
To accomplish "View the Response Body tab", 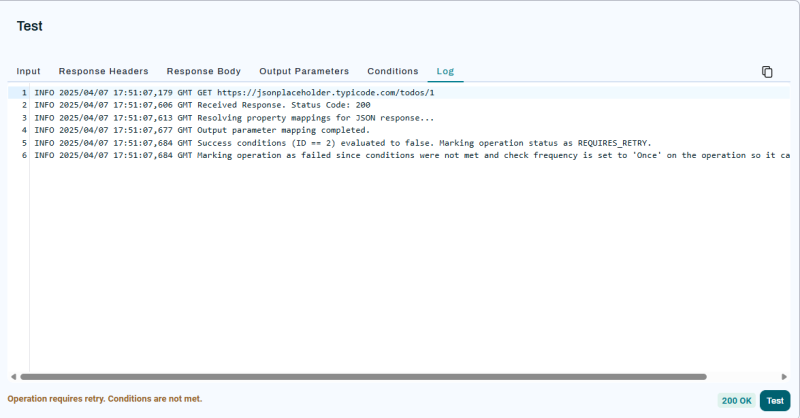I will (204, 71).
